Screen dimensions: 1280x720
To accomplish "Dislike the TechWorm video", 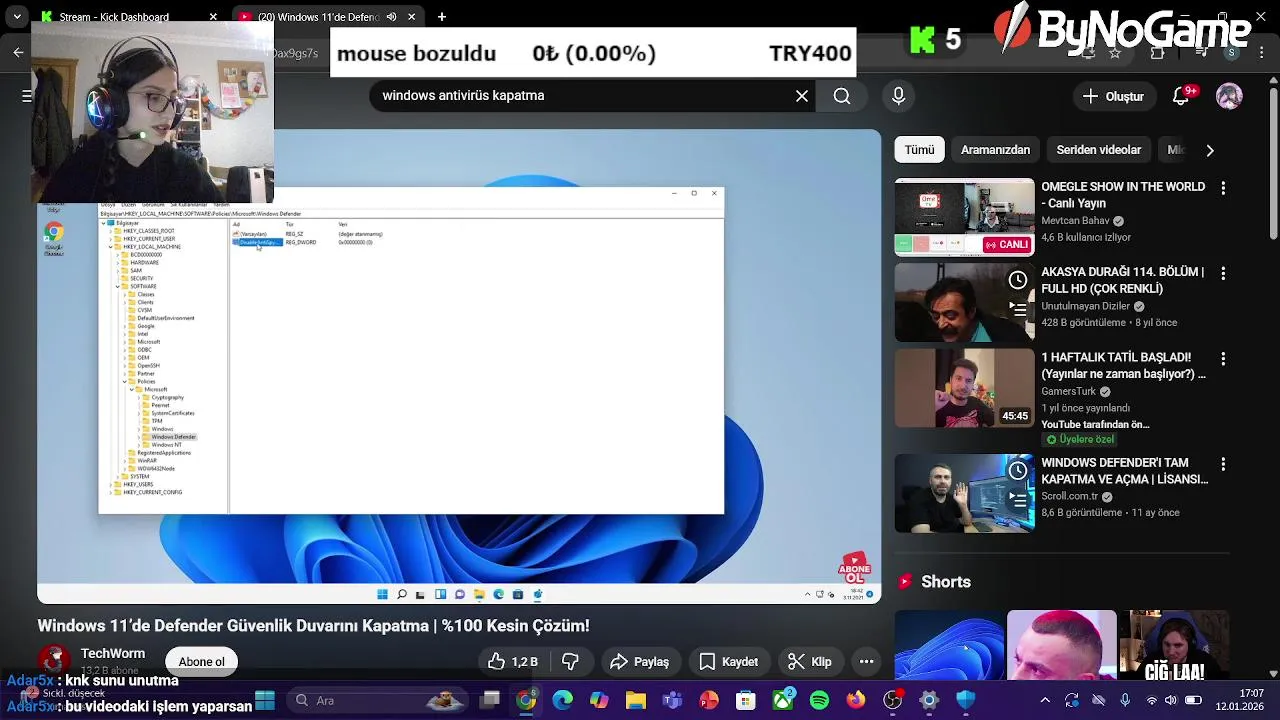I will 571,662.
